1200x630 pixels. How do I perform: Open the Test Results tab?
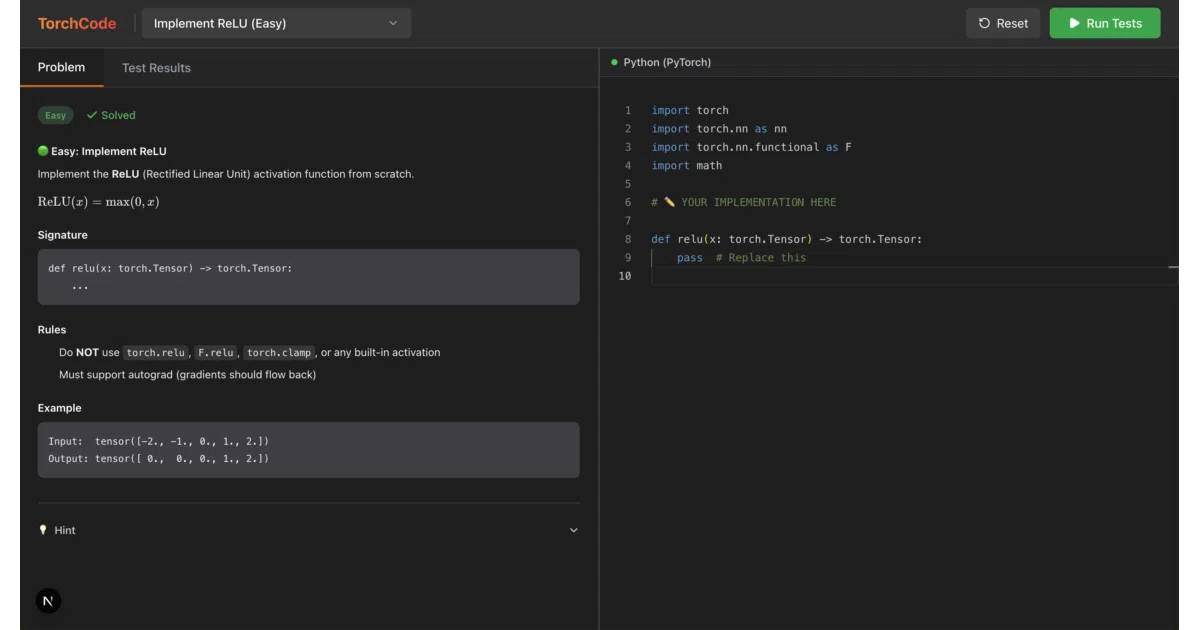pyautogui.click(x=156, y=68)
